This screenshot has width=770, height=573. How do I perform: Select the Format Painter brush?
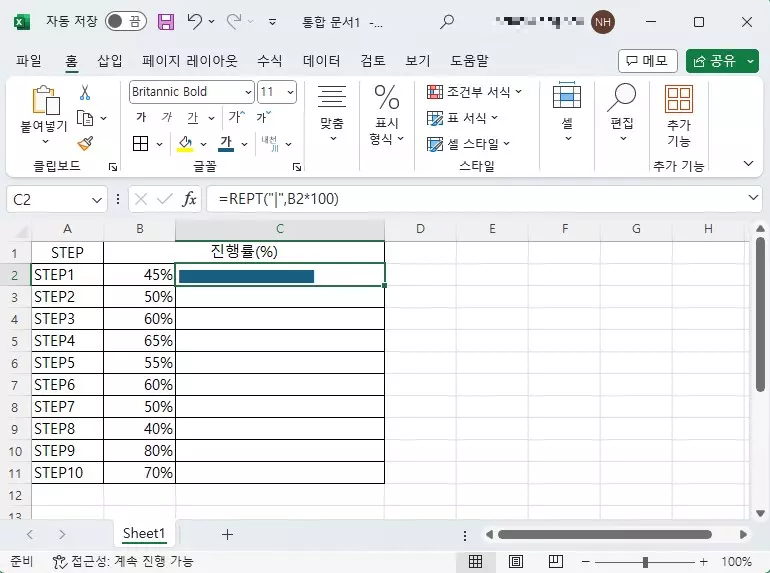pyautogui.click(x=85, y=143)
